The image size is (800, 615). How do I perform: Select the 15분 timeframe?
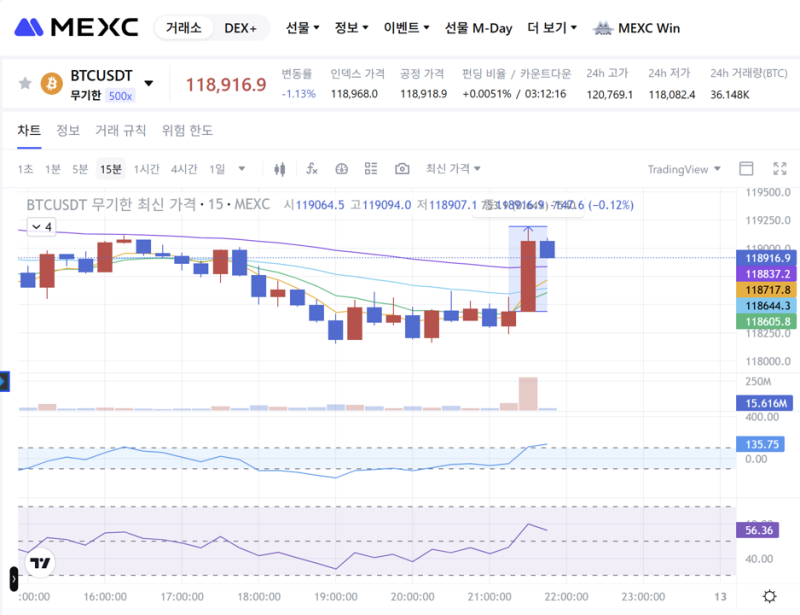tap(111, 169)
